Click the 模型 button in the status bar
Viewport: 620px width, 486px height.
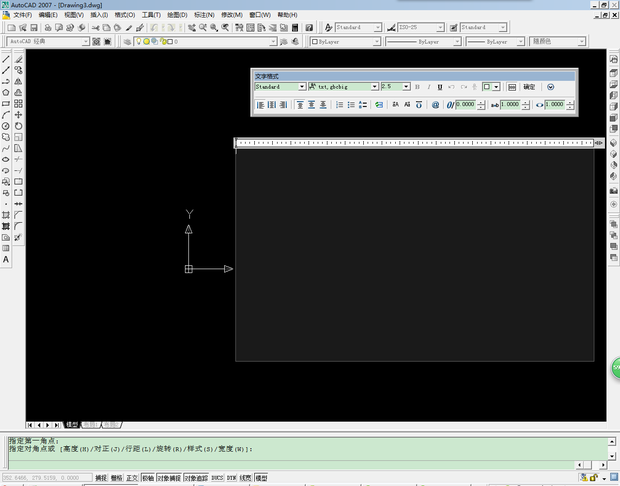(x=261, y=478)
